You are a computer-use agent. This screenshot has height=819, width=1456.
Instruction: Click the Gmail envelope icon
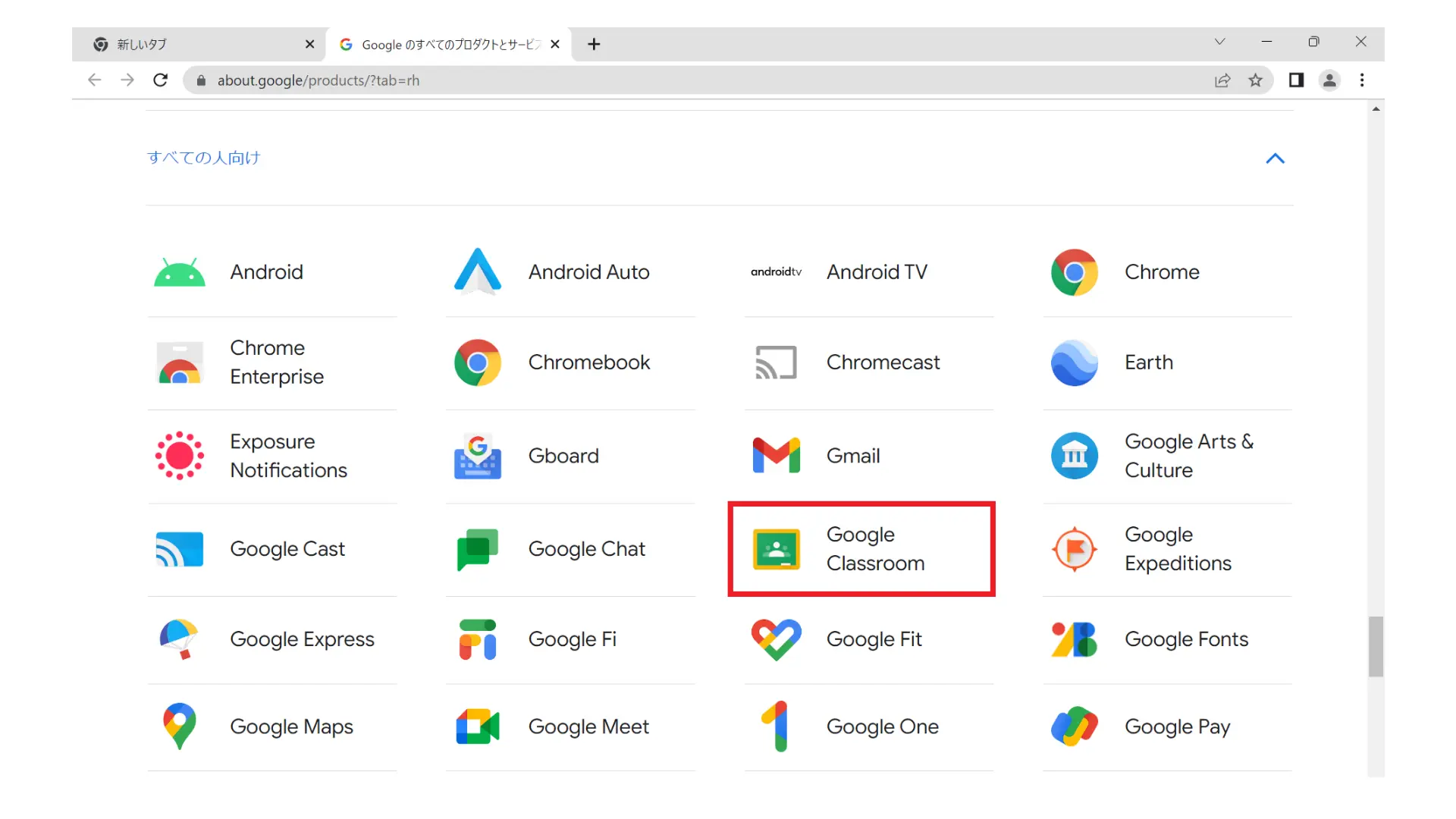pyautogui.click(x=776, y=456)
